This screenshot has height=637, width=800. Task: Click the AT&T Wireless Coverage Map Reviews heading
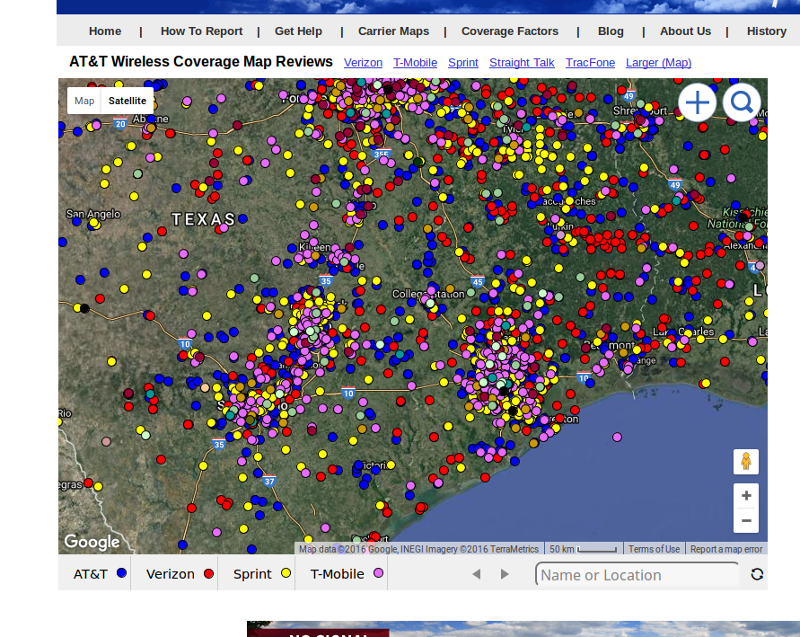point(201,62)
